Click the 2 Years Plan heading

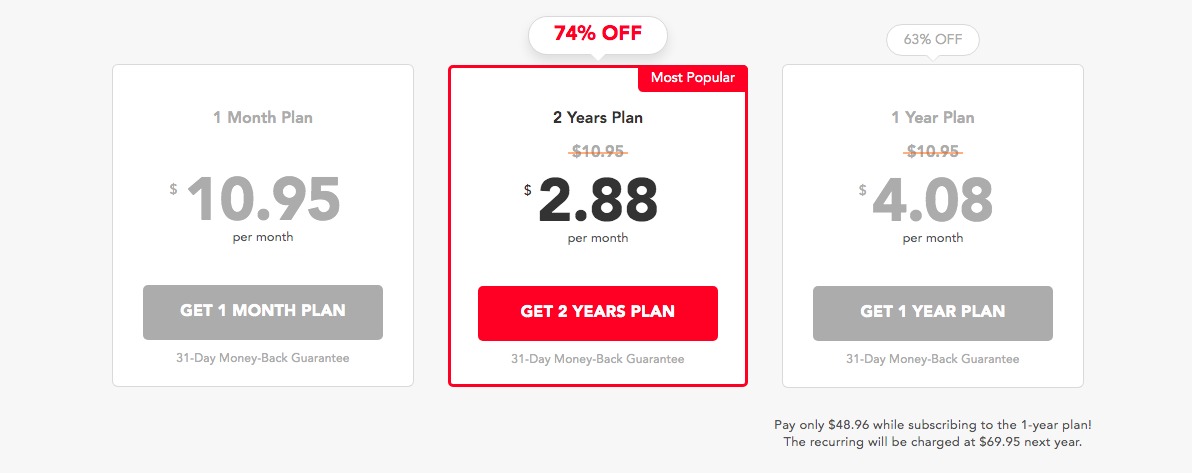597,117
